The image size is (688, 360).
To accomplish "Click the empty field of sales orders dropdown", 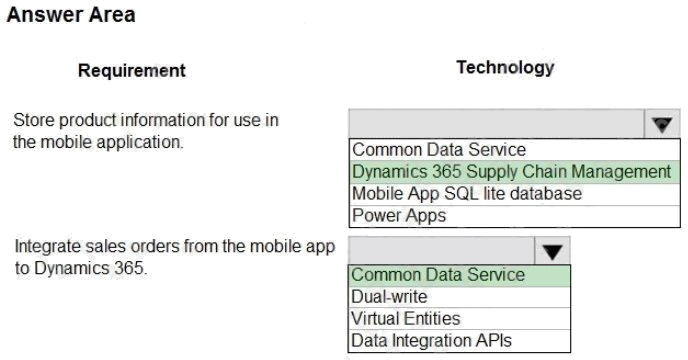I will click(442, 251).
